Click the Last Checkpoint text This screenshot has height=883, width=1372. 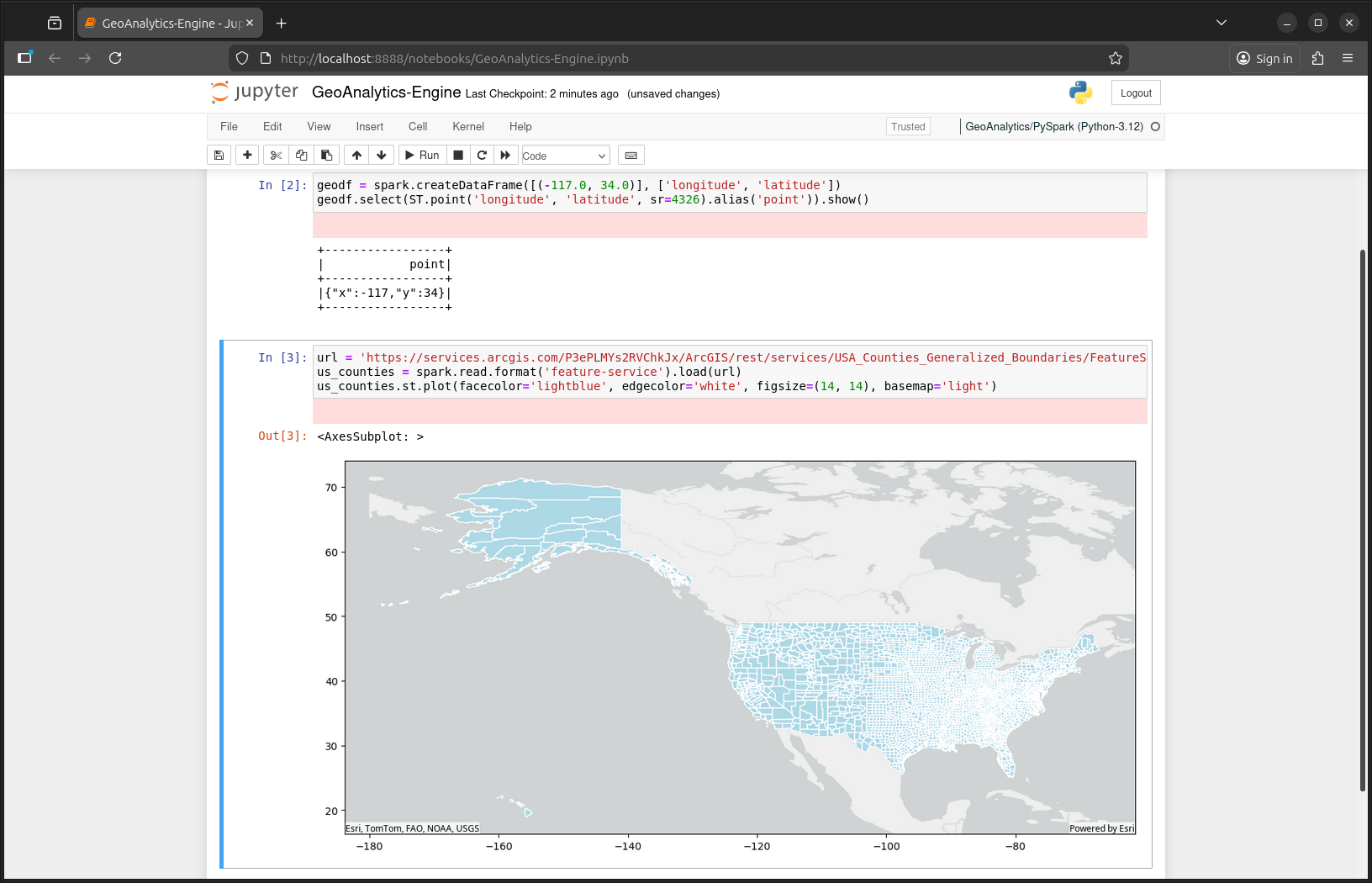541,94
